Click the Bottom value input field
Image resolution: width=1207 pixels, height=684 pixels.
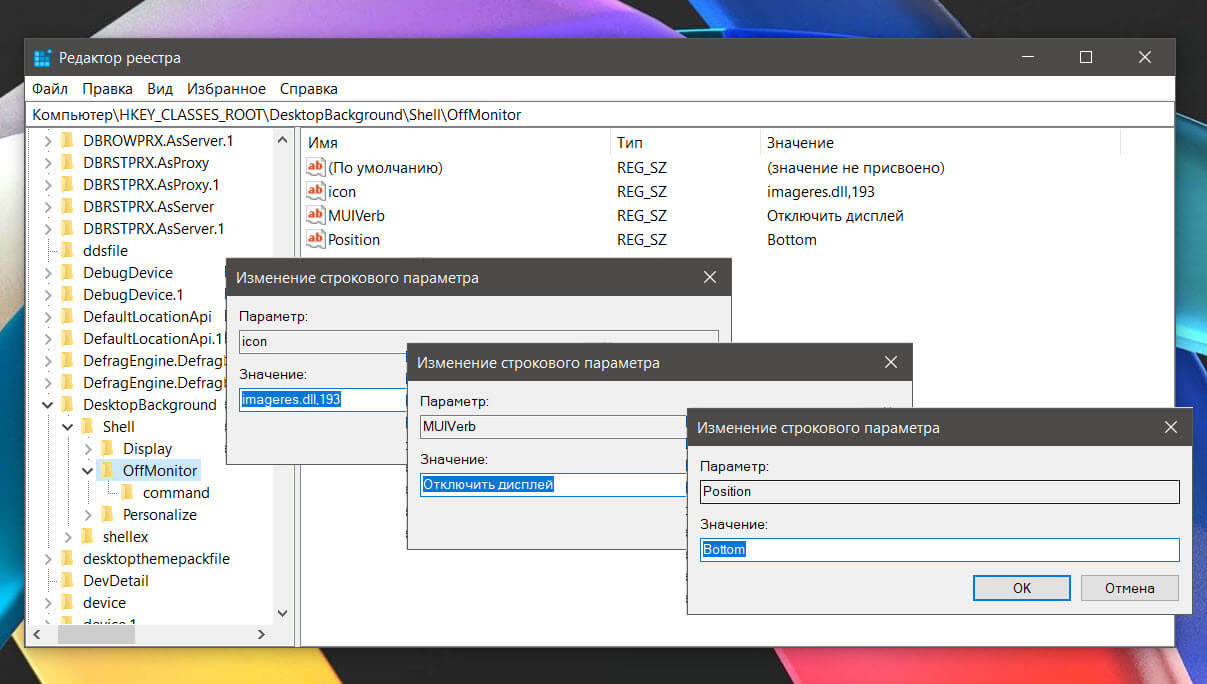pos(940,550)
